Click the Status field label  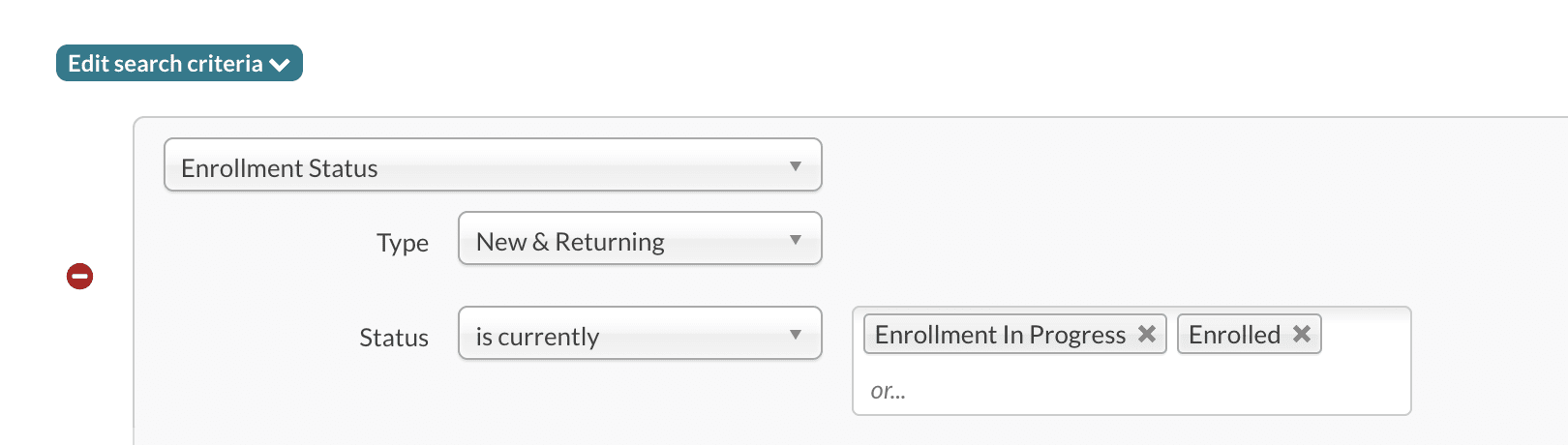click(x=394, y=338)
